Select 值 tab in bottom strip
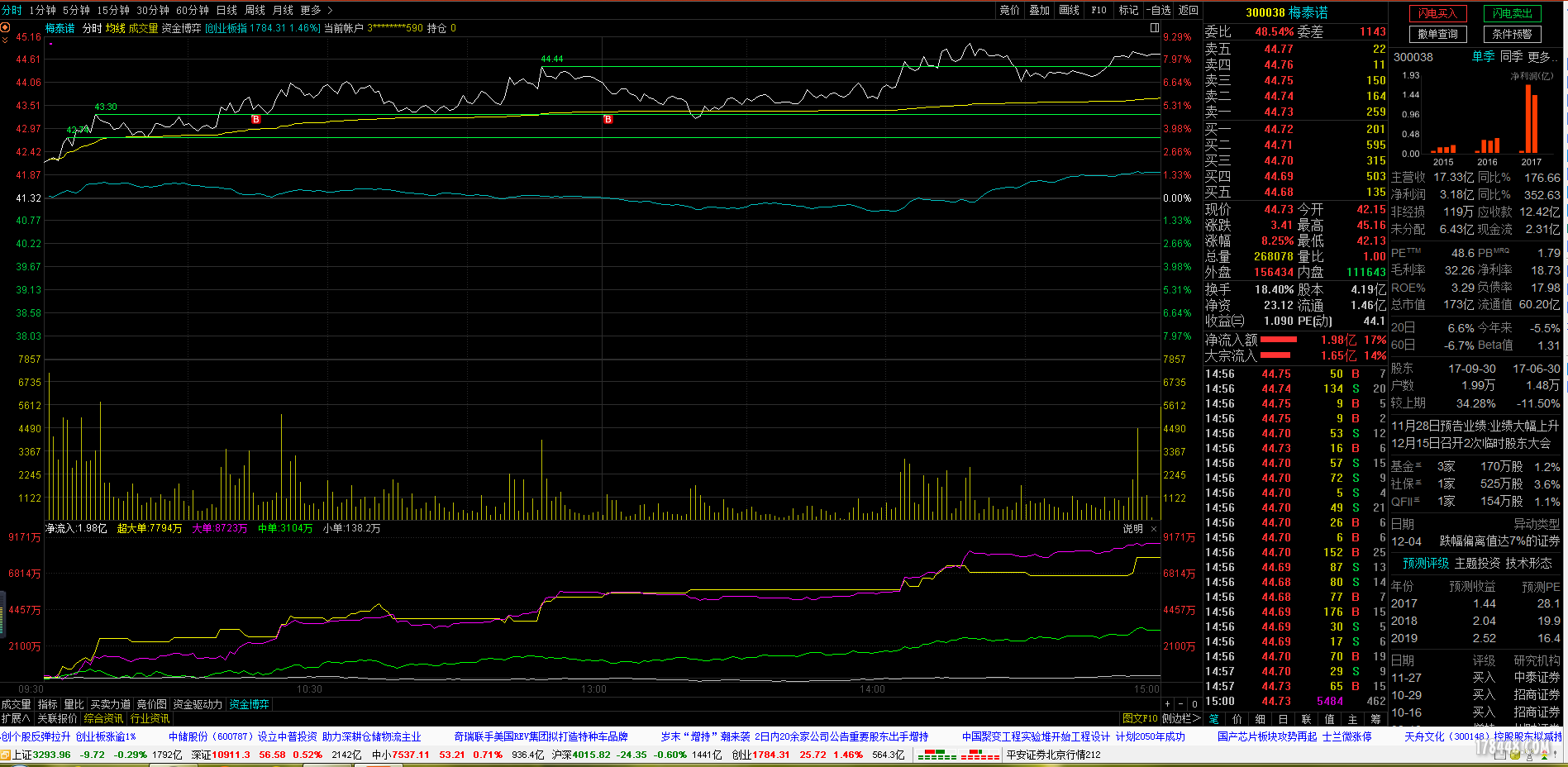 tap(1329, 719)
